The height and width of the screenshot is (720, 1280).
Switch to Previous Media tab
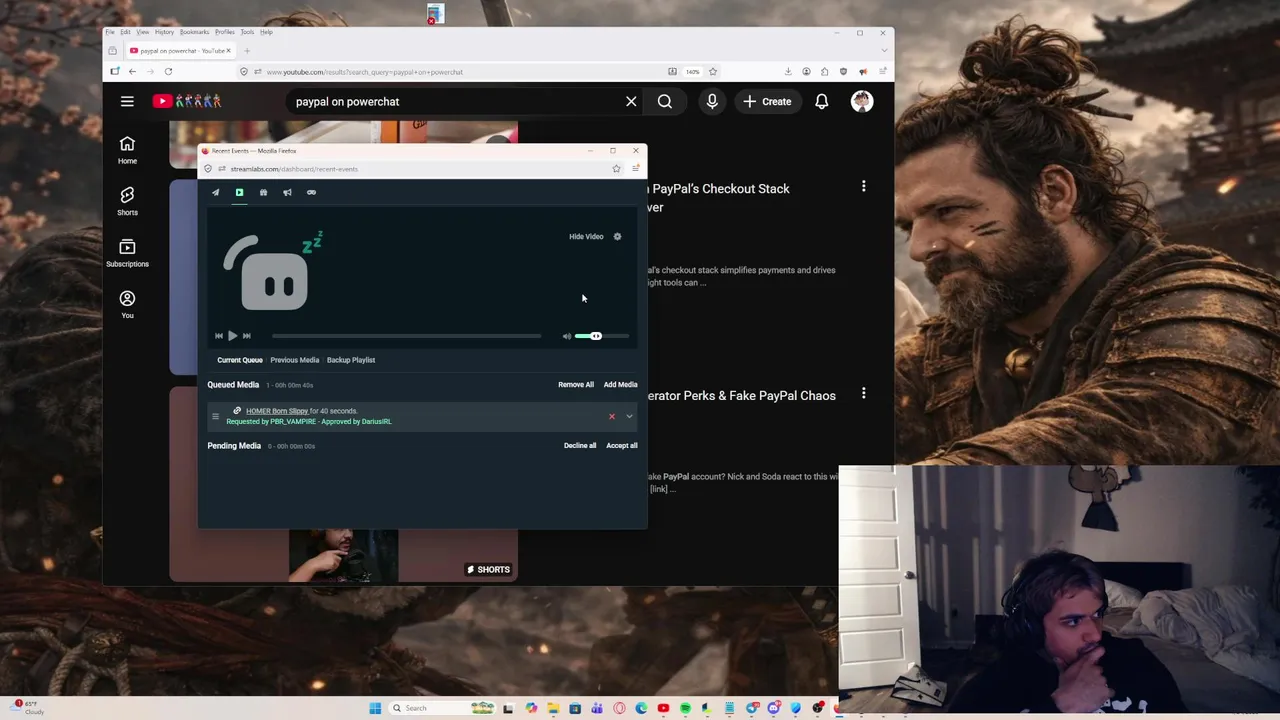click(x=294, y=360)
